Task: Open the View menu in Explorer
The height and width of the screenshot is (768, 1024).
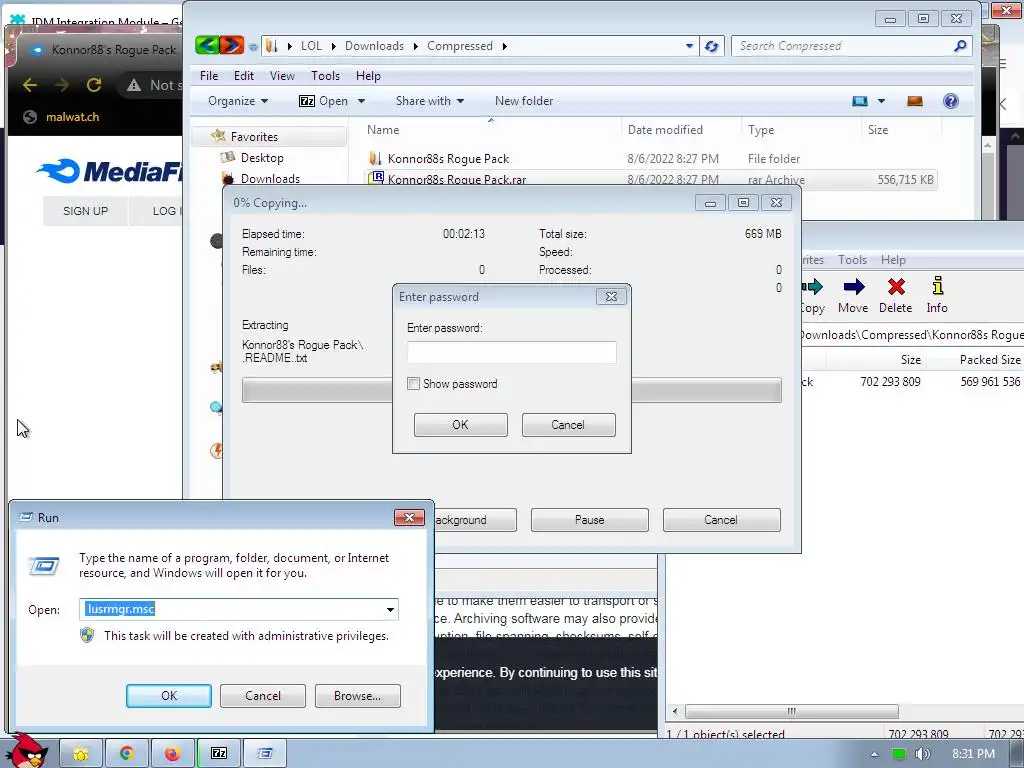Action: pyautogui.click(x=282, y=76)
